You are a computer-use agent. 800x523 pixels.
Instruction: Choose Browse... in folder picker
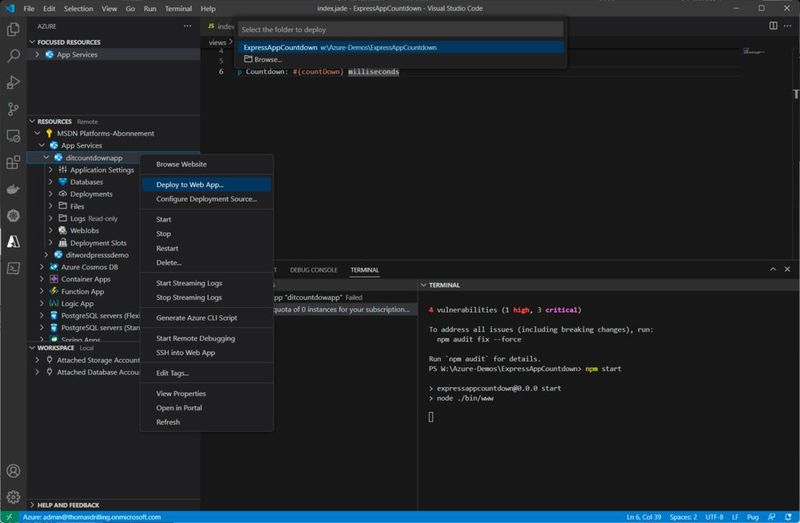click(x=267, y=60)
